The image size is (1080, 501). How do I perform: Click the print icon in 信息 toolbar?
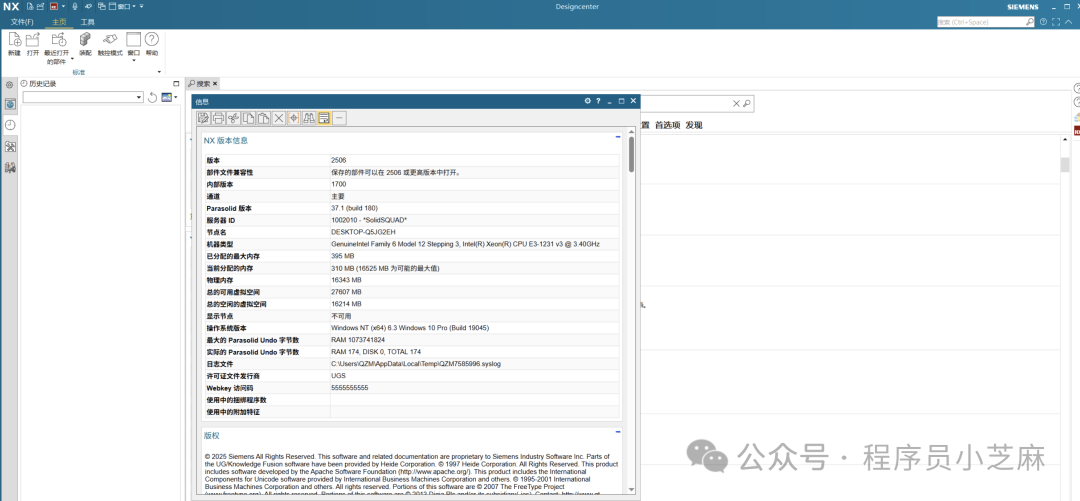[x=218, y=118]
